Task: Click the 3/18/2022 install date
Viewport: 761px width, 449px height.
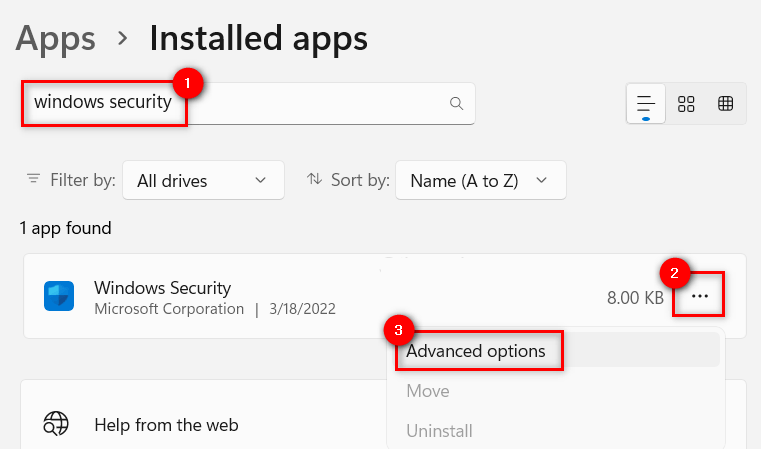Action: (302, 309)
